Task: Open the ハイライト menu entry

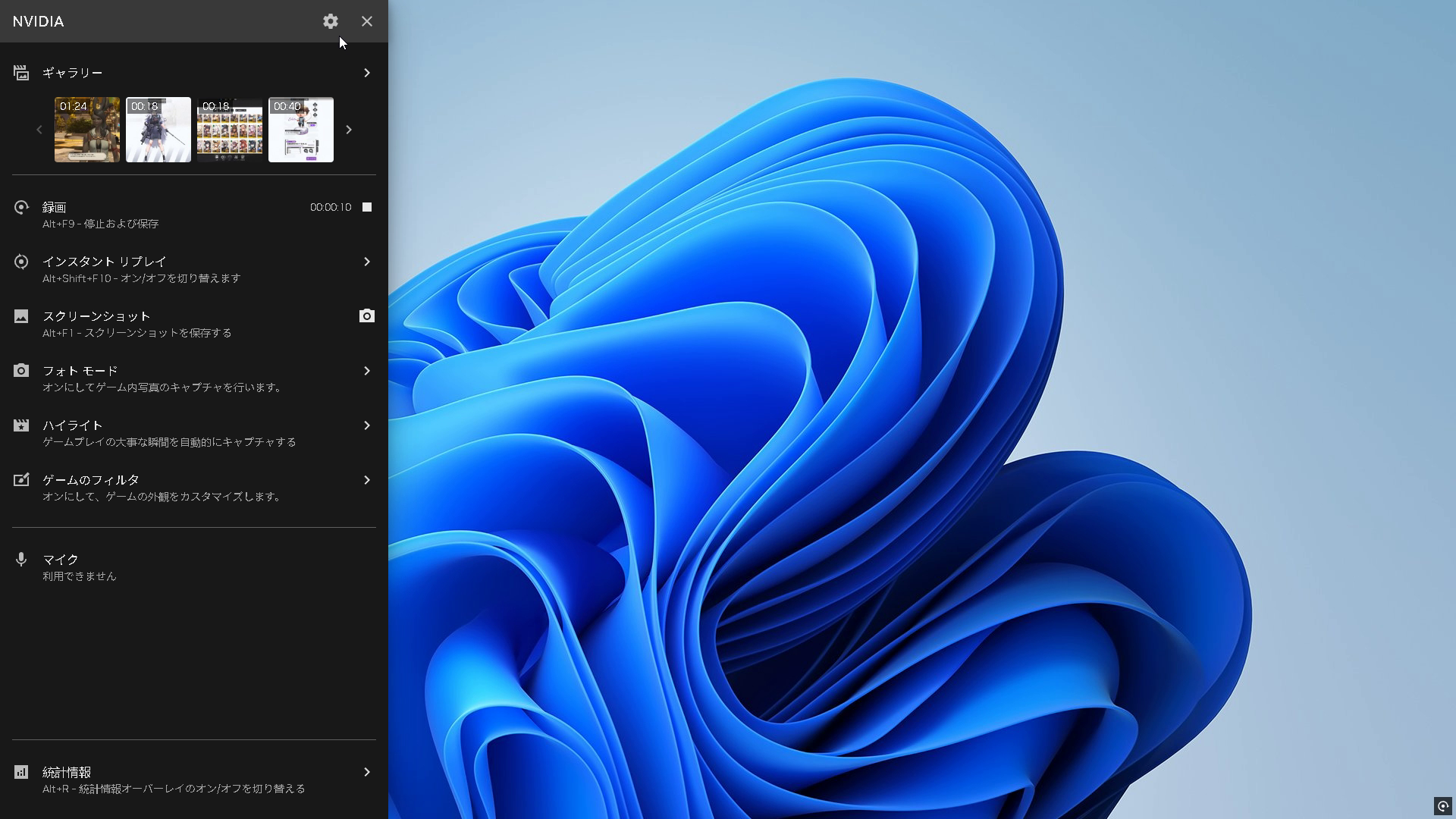Action: 73,425
